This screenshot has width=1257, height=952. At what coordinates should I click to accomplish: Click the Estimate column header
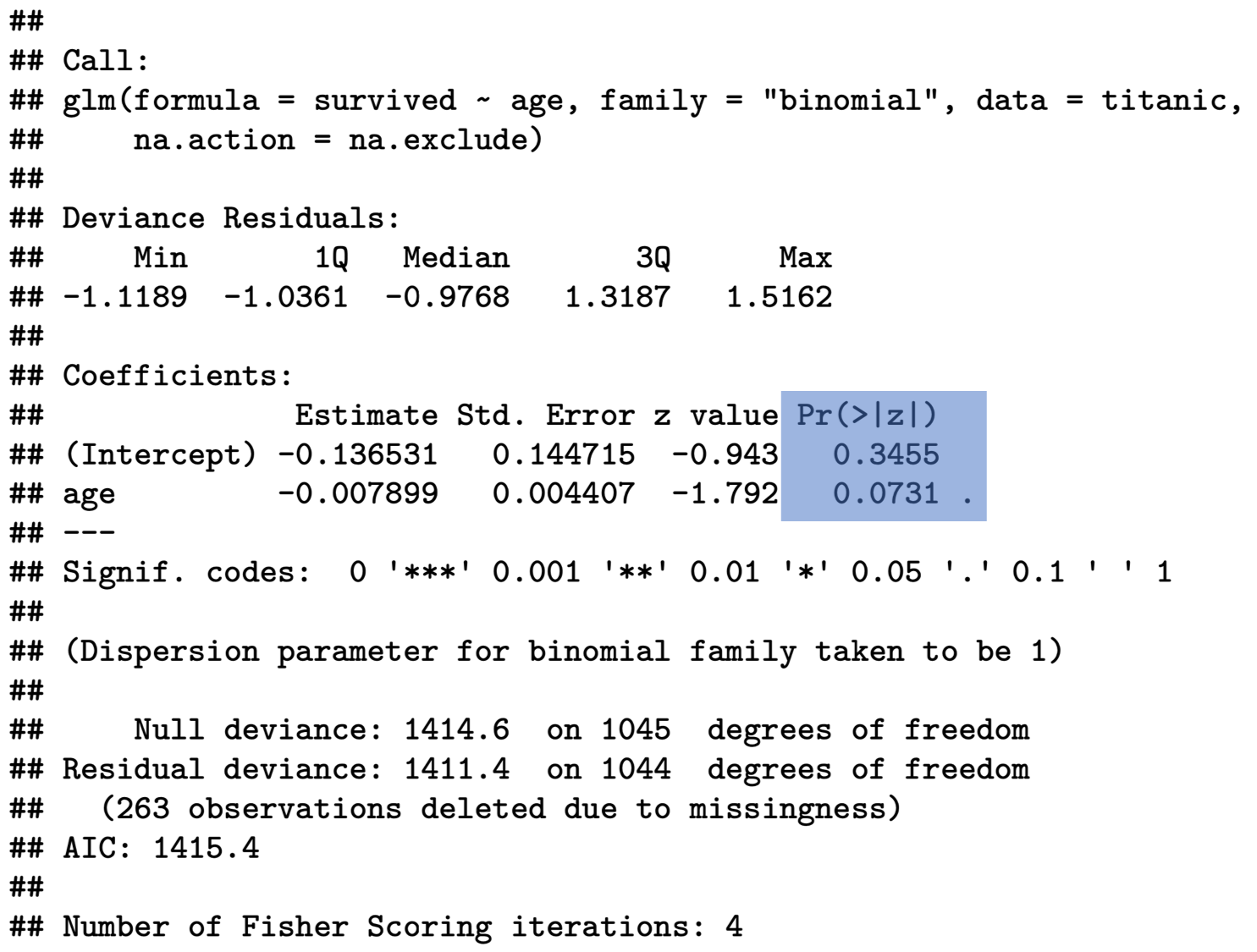366,415
